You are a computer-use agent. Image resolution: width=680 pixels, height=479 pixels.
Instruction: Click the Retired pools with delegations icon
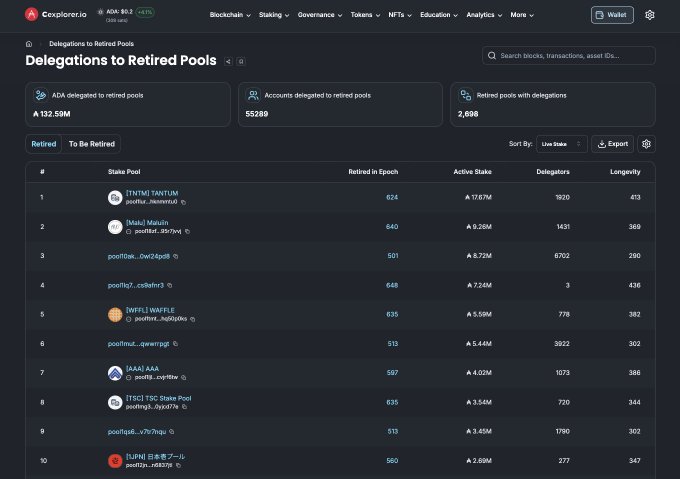tap(465, 95)
